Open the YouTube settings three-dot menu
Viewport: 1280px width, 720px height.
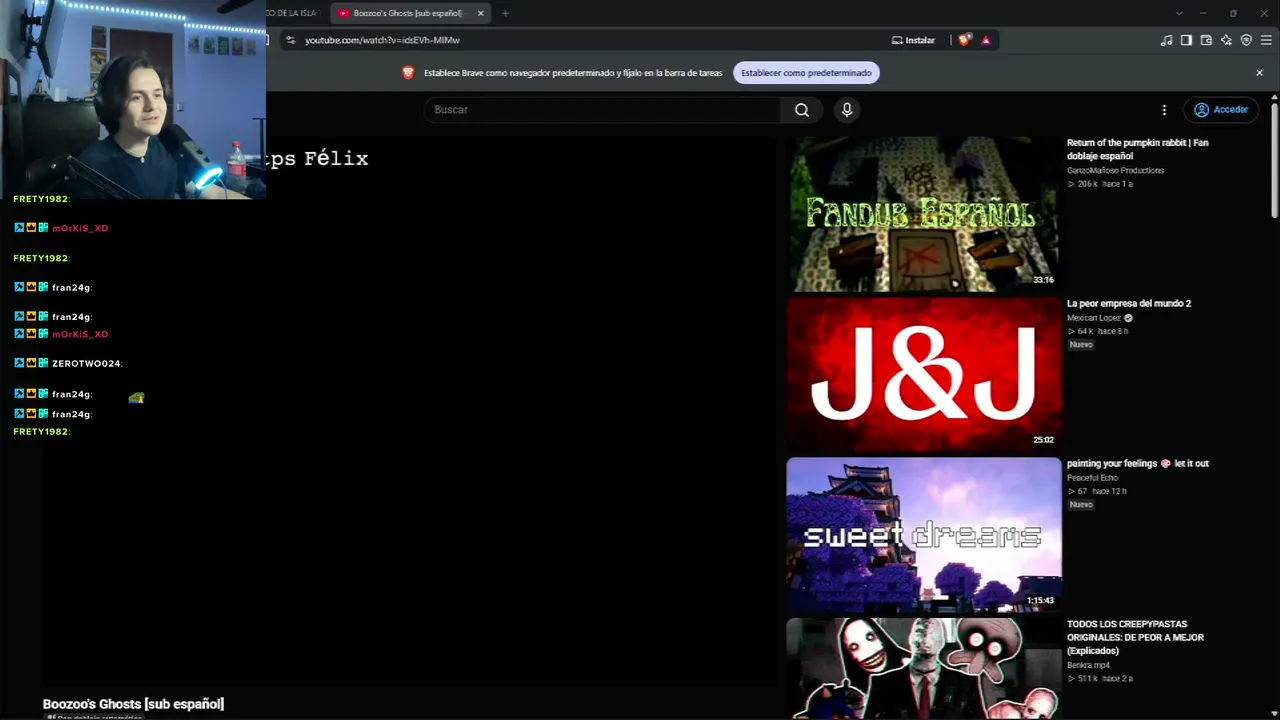tap(1164, 110)
